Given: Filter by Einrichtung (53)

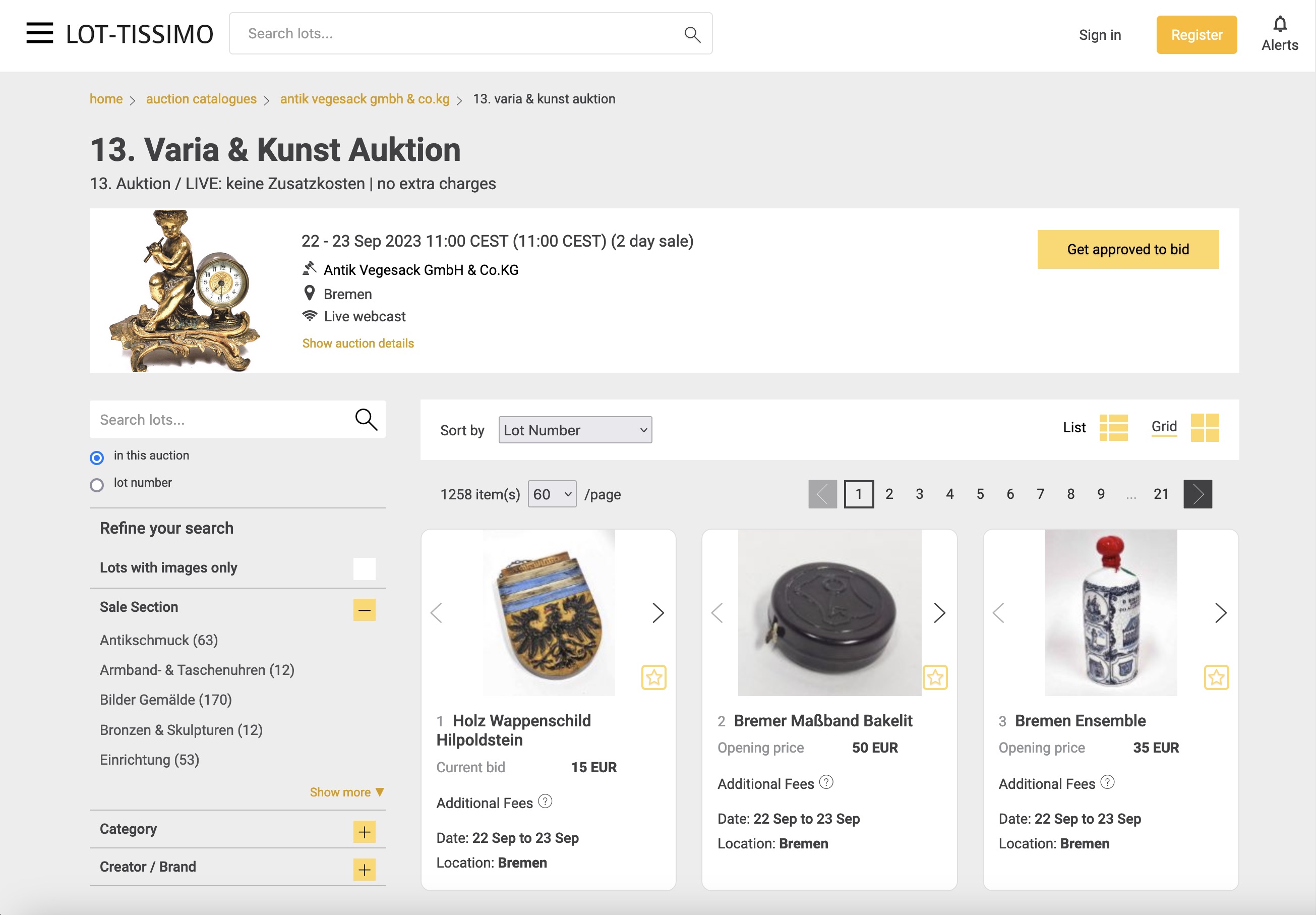Looking at the screenshot, I should [x=150, y=759].
